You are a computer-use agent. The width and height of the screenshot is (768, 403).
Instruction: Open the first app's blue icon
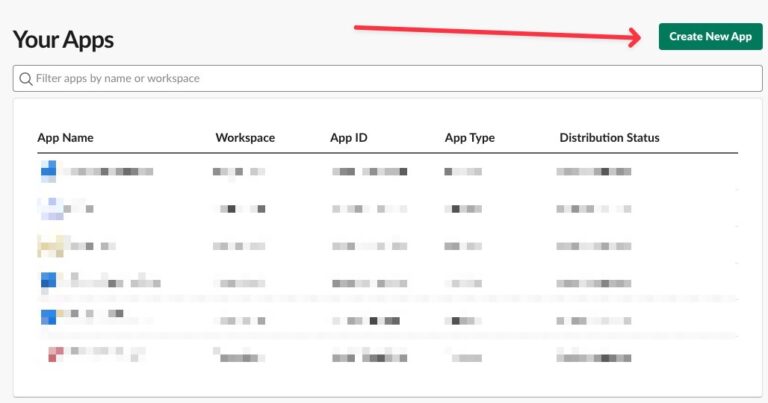49,172
